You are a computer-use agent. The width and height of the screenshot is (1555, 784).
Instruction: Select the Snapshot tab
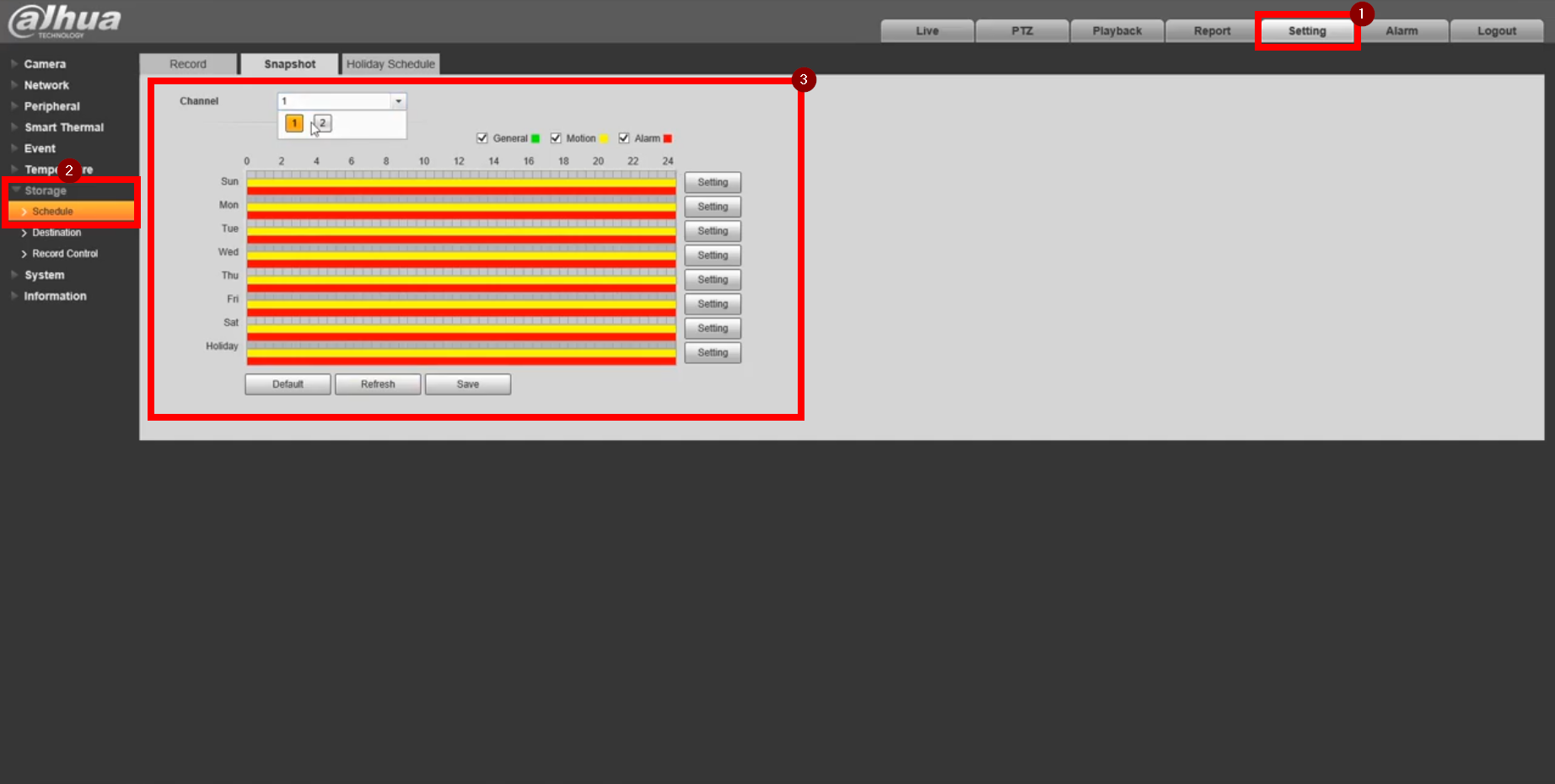pos(289,64)
